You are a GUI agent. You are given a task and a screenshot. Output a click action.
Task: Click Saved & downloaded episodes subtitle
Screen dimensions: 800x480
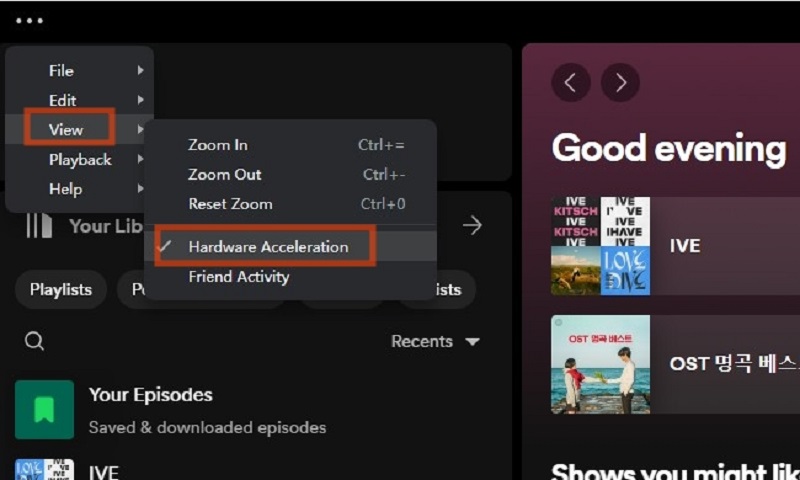coord(207,427)
